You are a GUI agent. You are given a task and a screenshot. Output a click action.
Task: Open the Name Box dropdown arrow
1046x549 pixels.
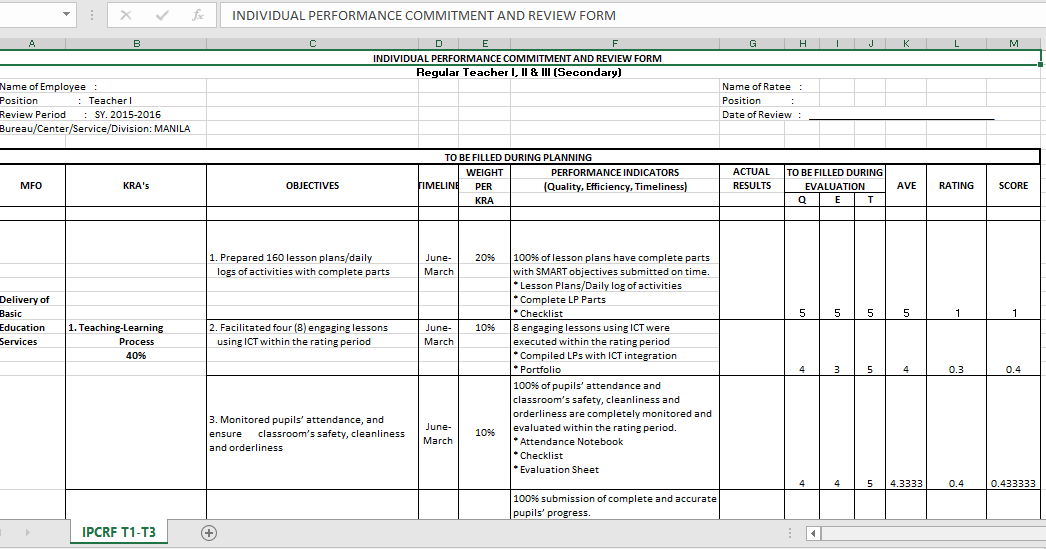(66, 14)
